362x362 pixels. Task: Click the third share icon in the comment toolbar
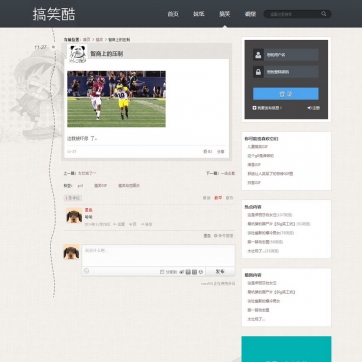click(194, 272)
